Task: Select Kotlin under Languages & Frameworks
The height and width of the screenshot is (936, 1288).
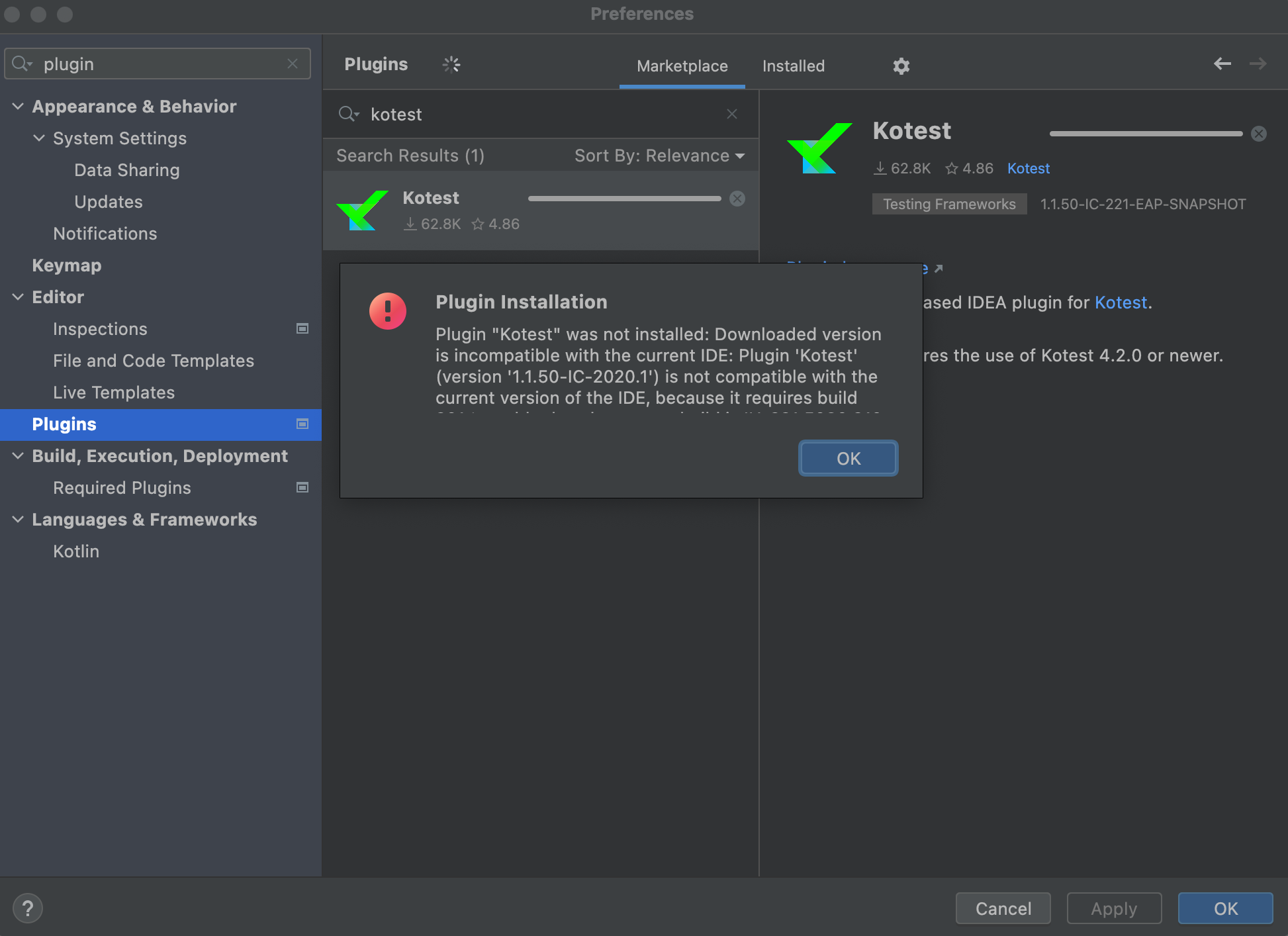Action: (x=75, y=551)
